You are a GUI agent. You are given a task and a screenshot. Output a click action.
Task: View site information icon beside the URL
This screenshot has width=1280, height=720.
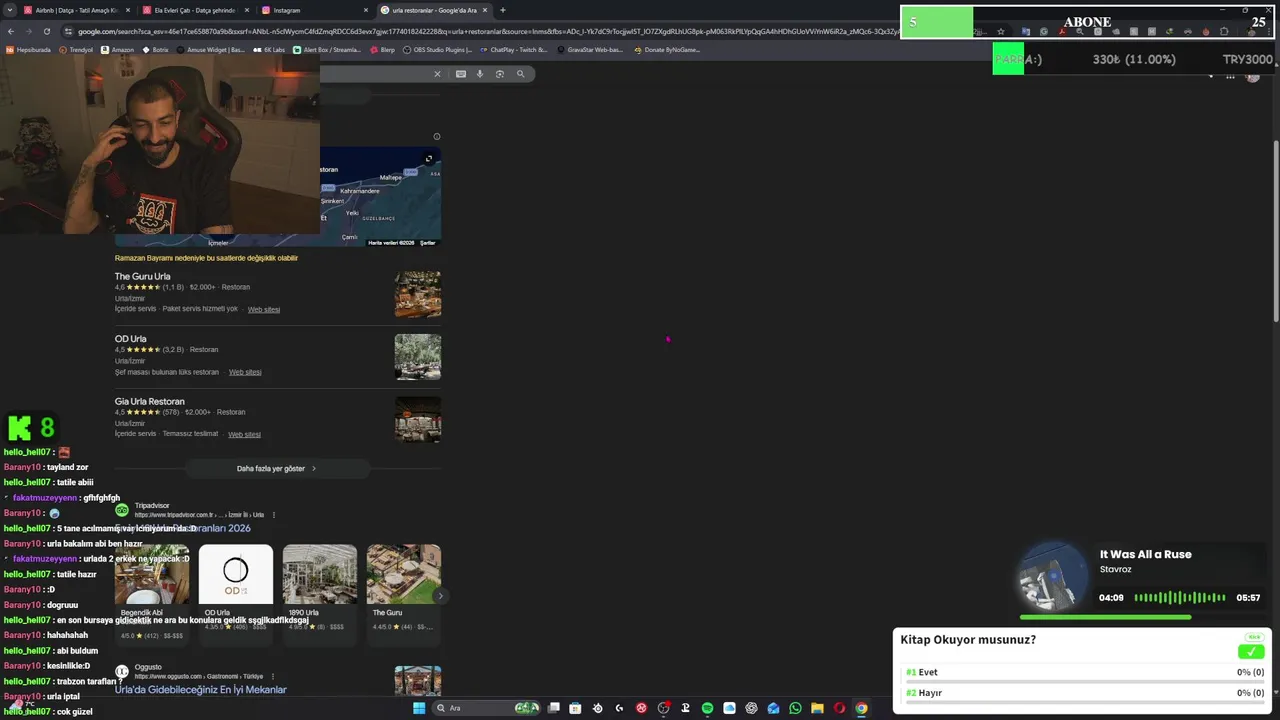click(x=68, y=31)
